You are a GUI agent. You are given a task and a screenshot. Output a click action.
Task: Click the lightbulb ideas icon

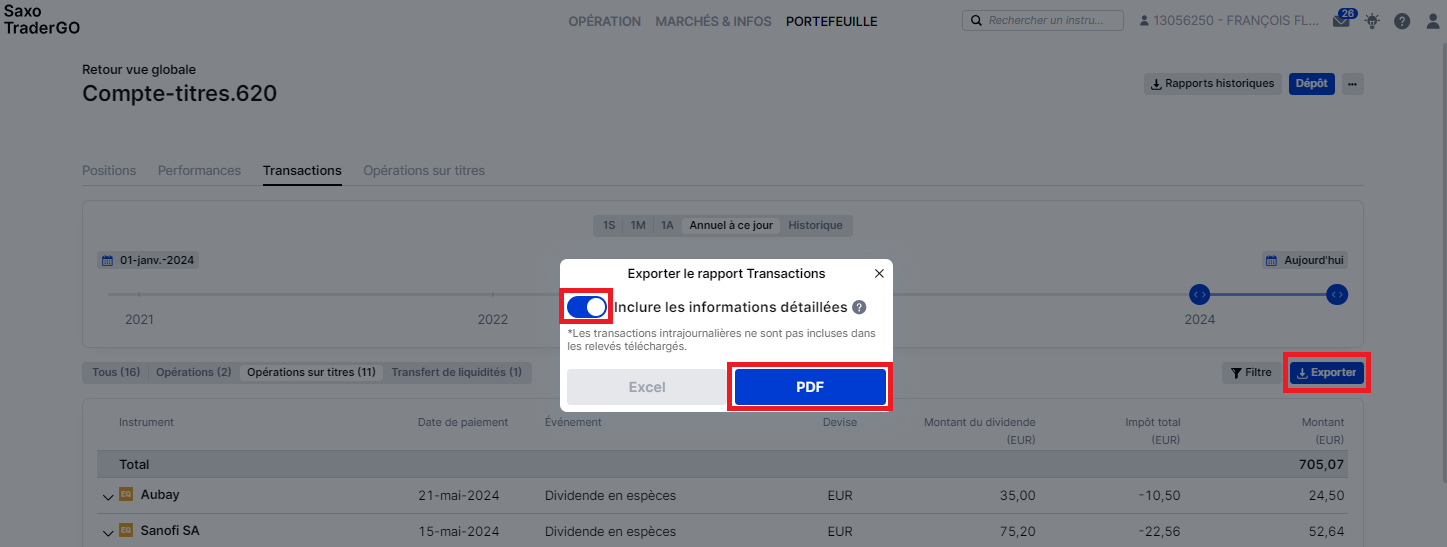[1372, 20]
